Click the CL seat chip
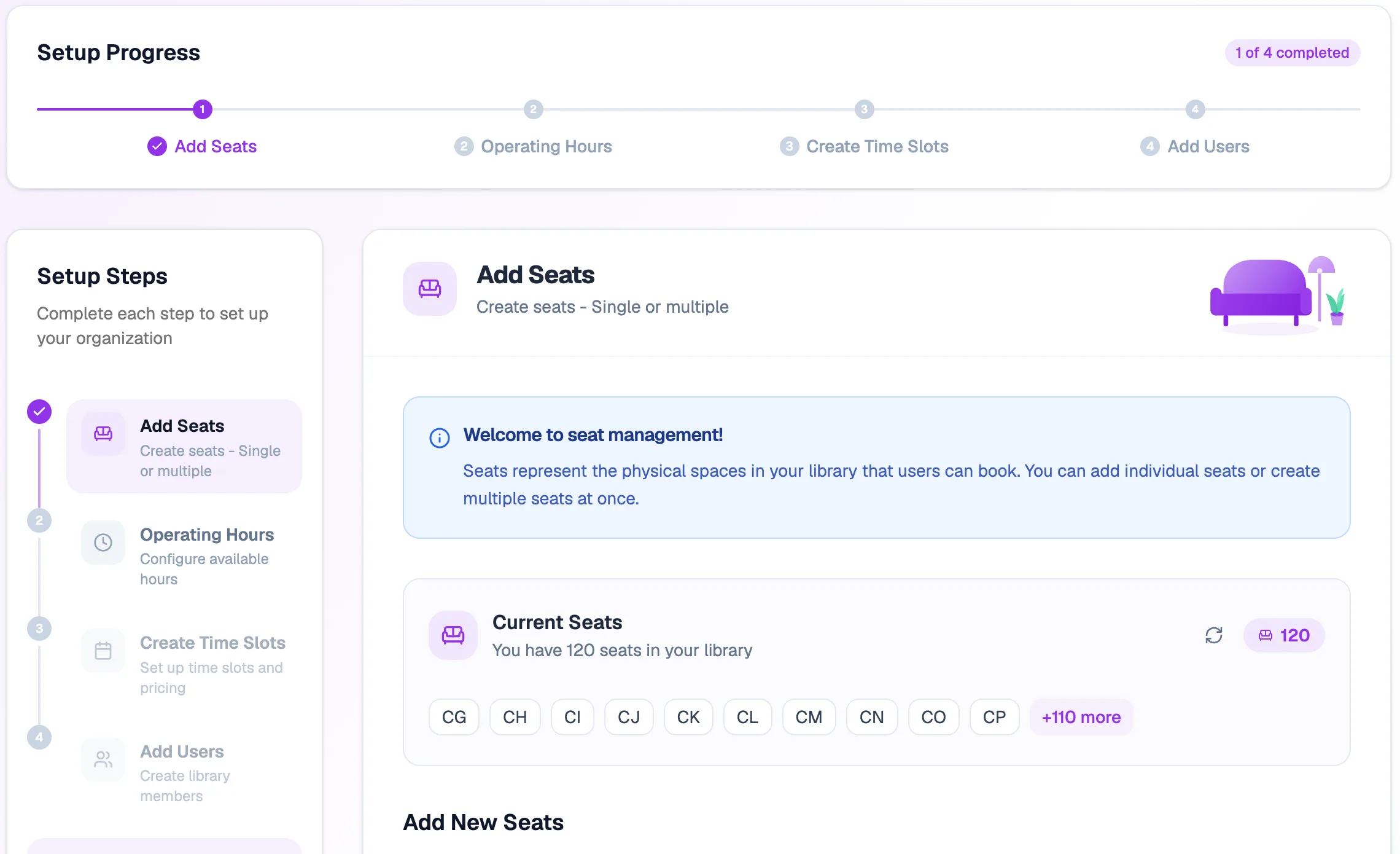The height and width of the screenshot is (854, 1400). 747,717
